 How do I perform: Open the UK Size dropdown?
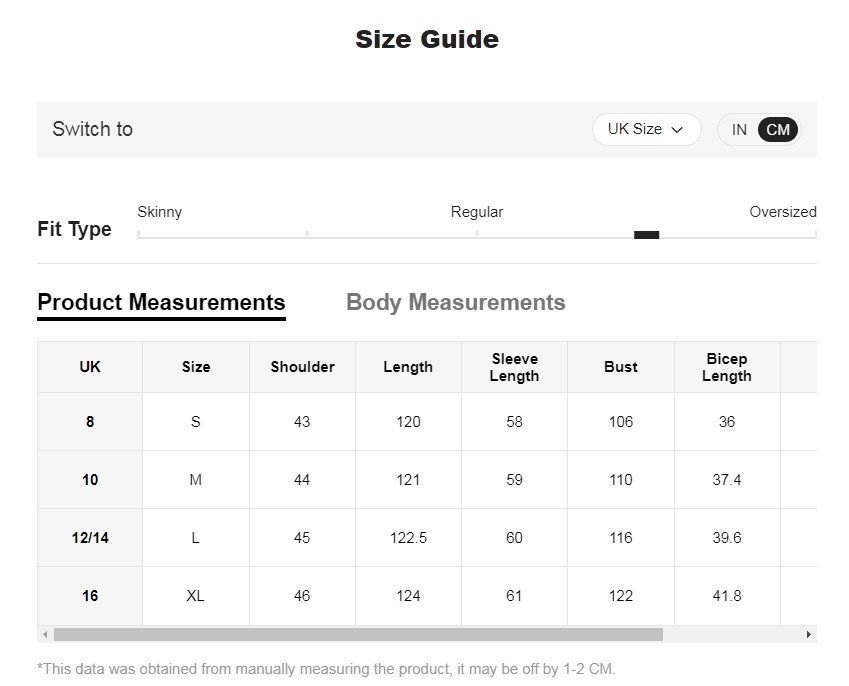[645, 129]
